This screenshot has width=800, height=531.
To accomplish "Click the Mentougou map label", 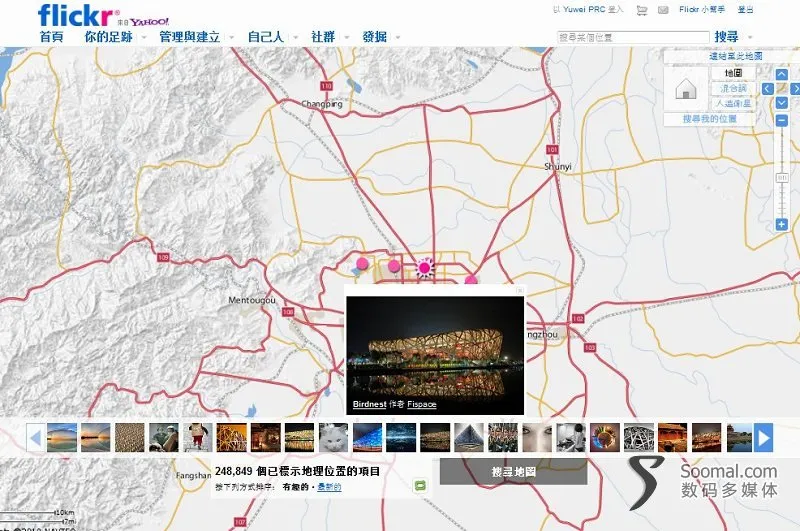I will [252, 300].
